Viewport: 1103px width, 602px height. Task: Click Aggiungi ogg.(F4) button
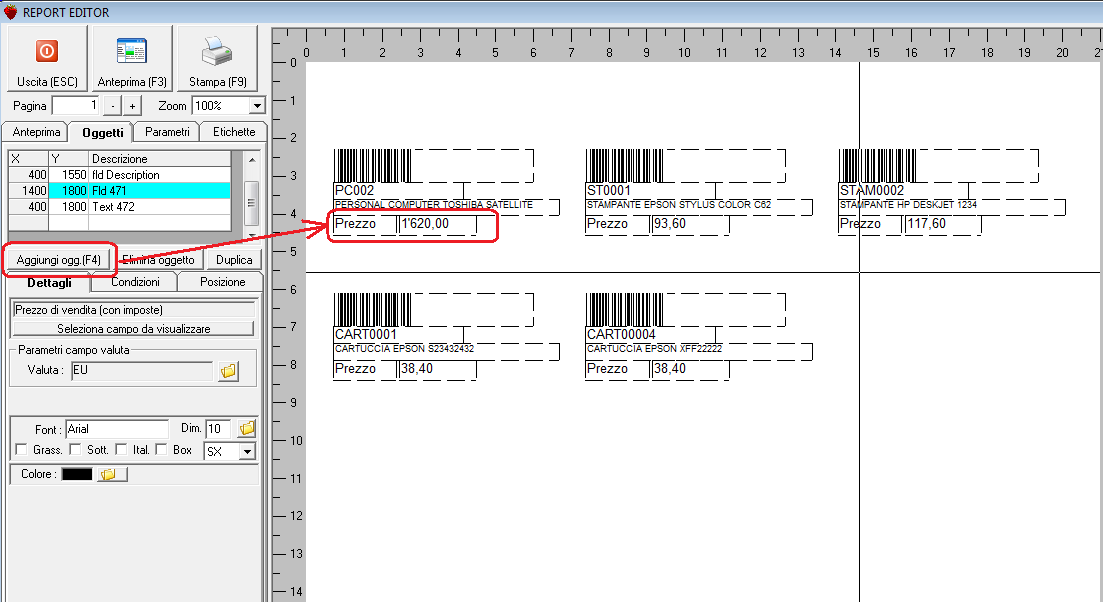coord(58,260)
